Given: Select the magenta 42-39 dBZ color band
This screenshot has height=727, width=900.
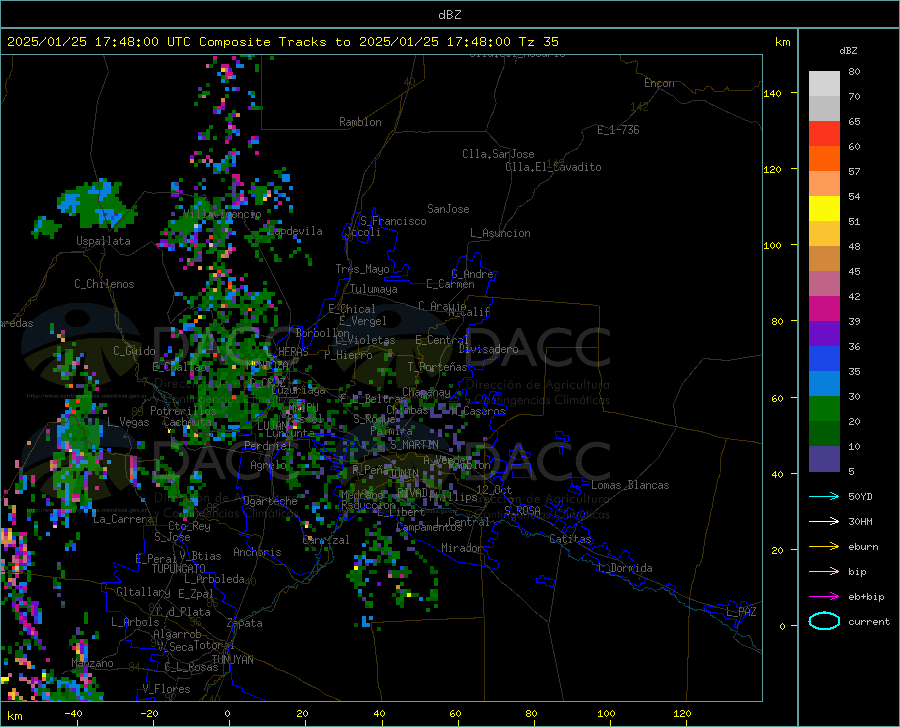Looking at the screenshot, I should point(824,309).
